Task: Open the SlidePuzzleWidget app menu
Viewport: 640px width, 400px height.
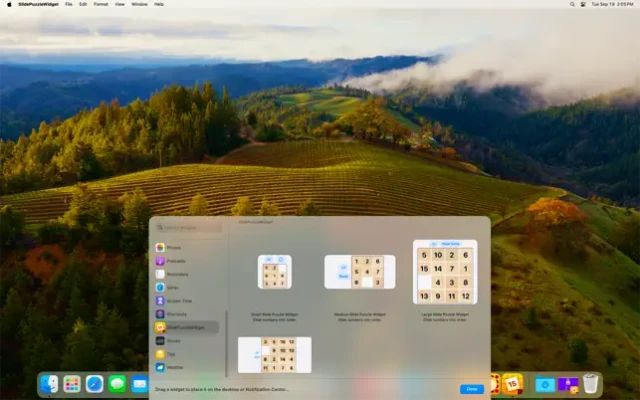Action: click(x=38, y=4)
